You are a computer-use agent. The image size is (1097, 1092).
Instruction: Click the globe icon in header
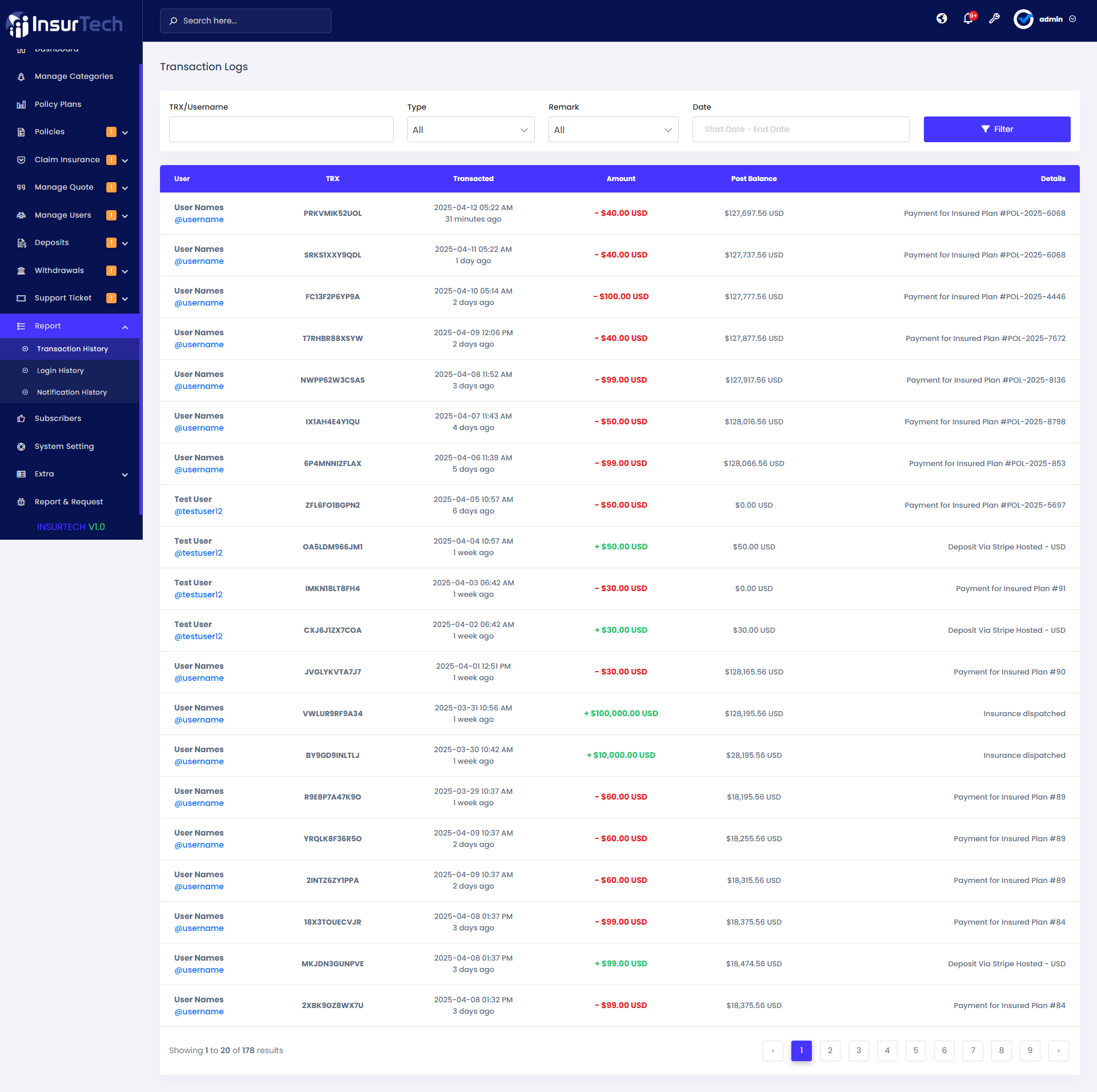[942, 19]
